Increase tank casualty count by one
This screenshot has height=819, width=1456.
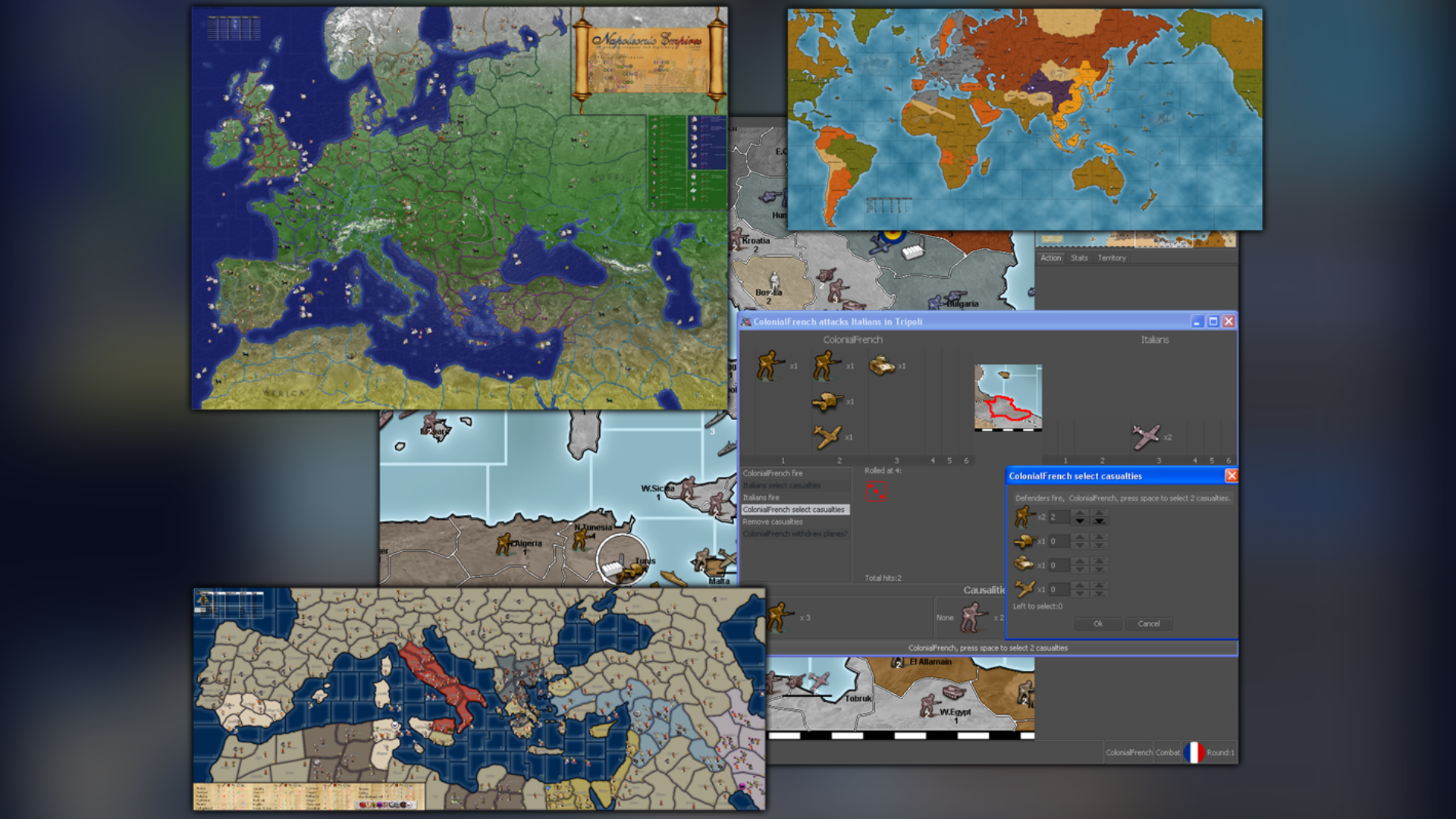(1080, 561)
